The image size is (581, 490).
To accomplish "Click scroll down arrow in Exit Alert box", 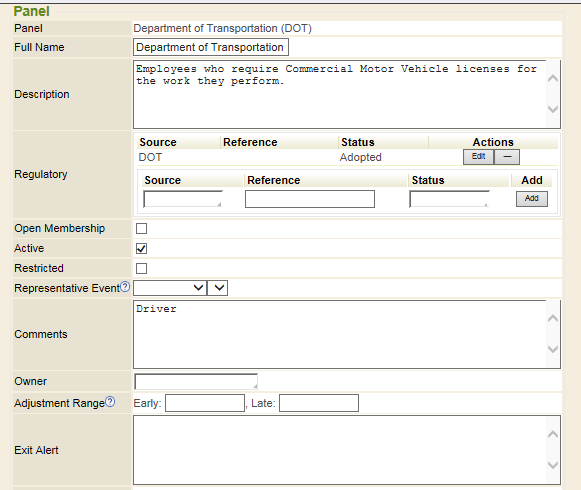I will 553,465.
